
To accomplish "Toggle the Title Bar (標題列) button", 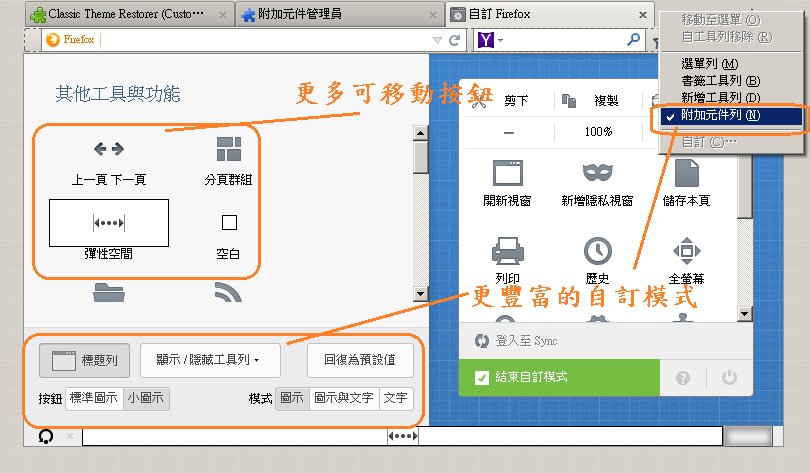I will [x=84, y=360].
